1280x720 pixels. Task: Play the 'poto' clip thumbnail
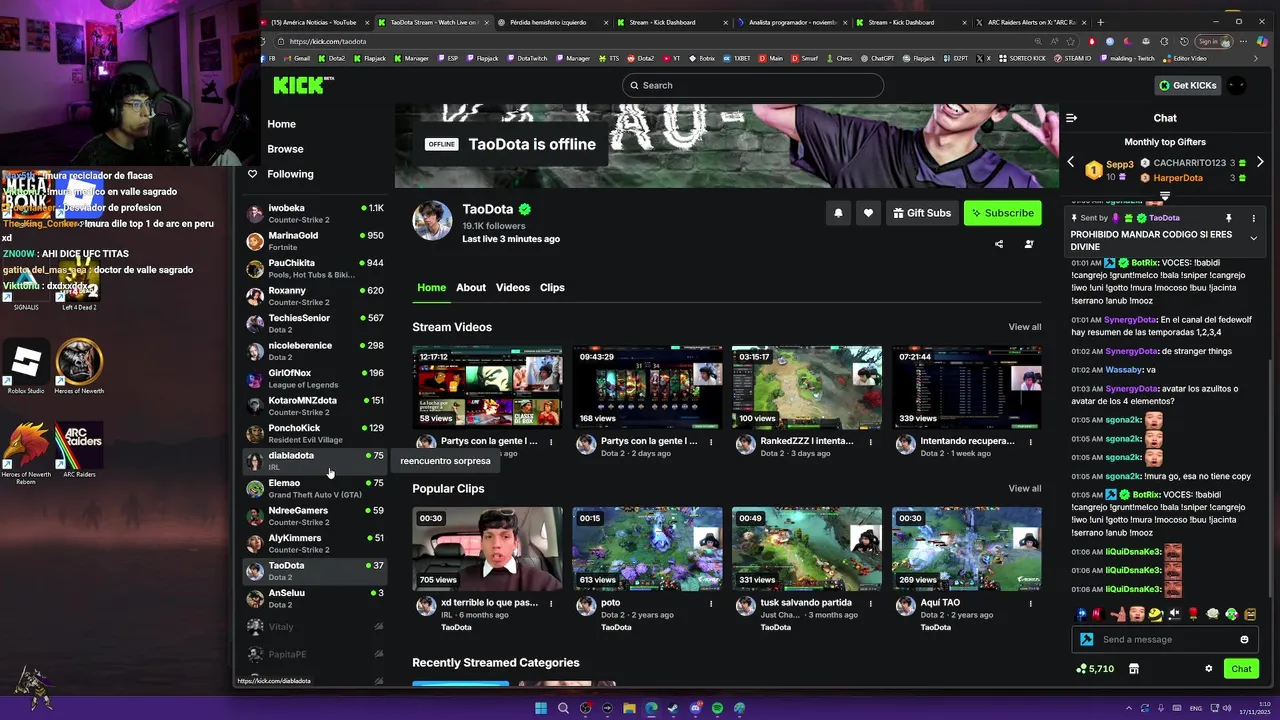(647, 549)
